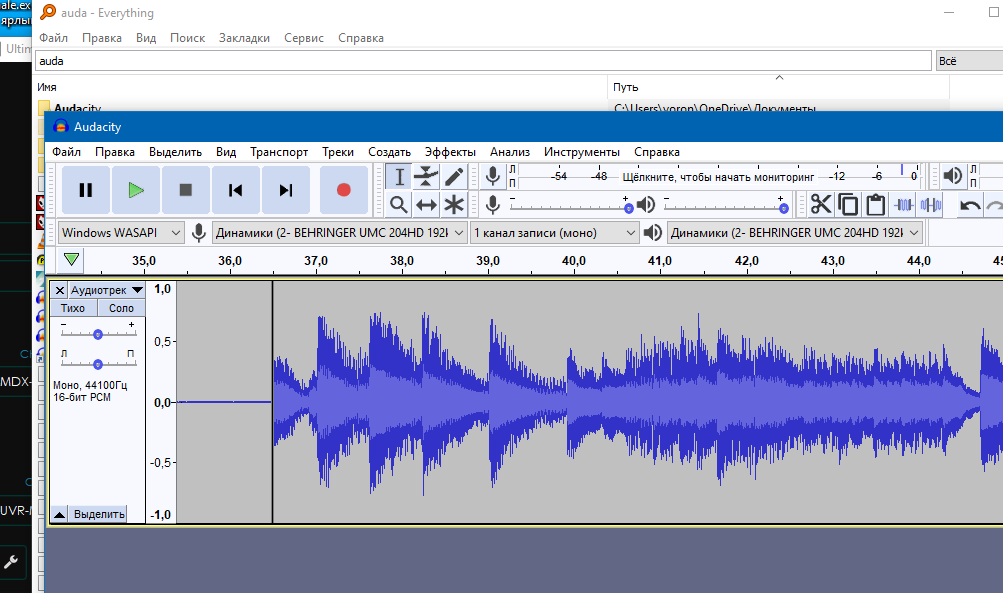Solo the track with the Соло button

click(121, 308)
